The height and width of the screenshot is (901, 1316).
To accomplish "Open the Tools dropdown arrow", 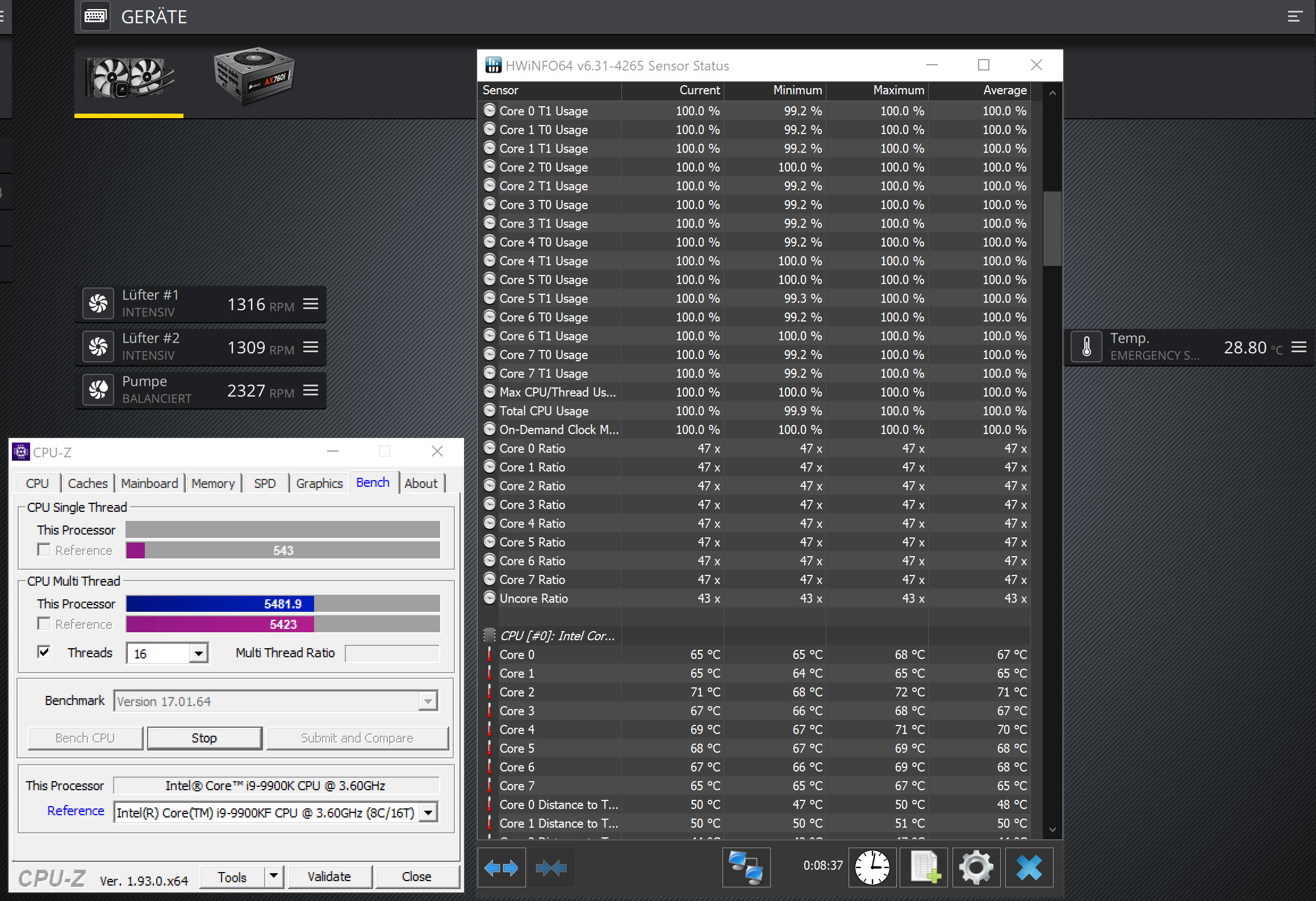I will [x=274, y=876].
